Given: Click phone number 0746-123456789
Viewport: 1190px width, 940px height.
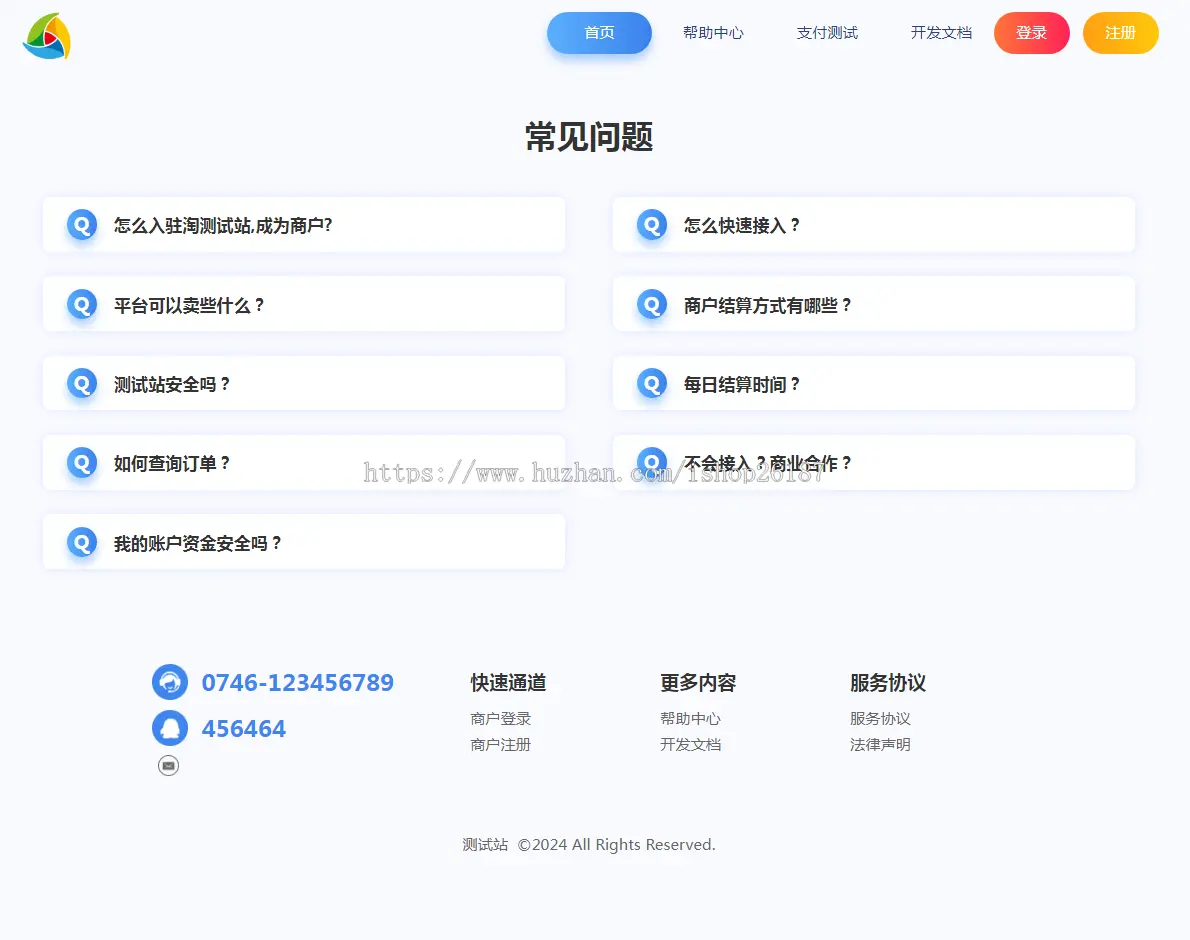Looking at the screenshot, I should tap(298, 683).
